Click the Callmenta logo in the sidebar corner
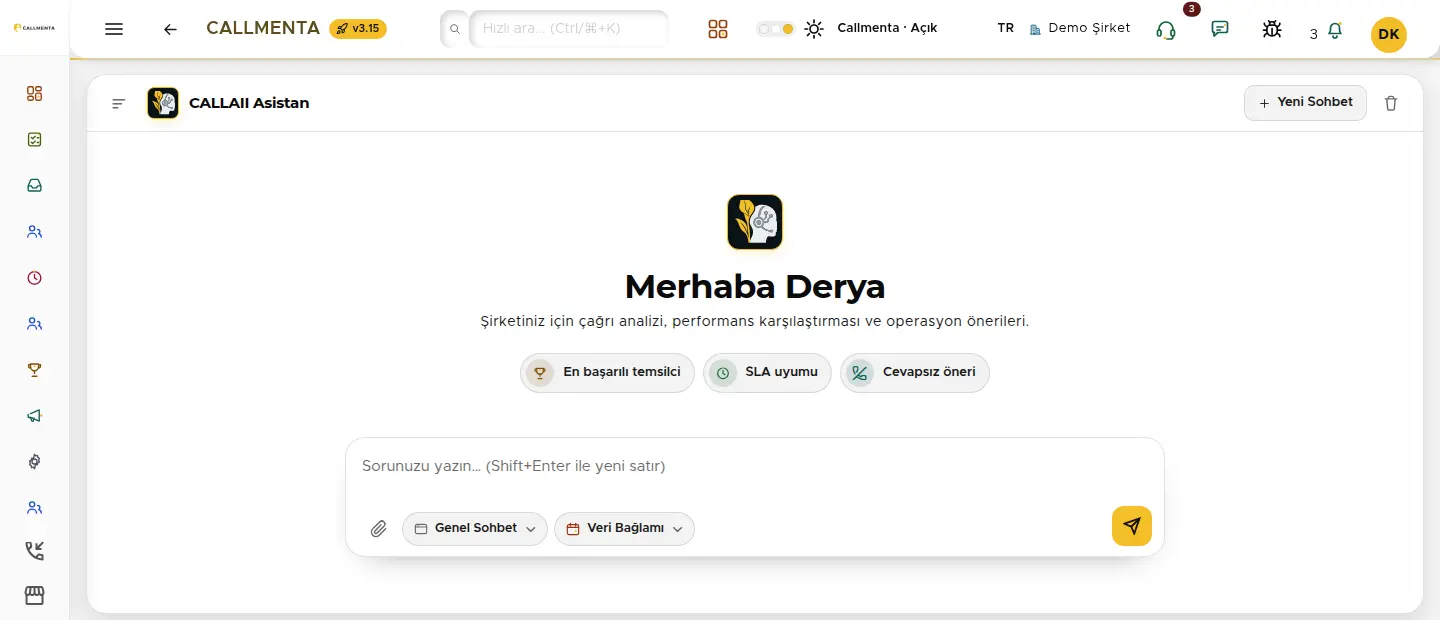The height and width of the screenshot is (620, 1440). (x=34, y=28)
